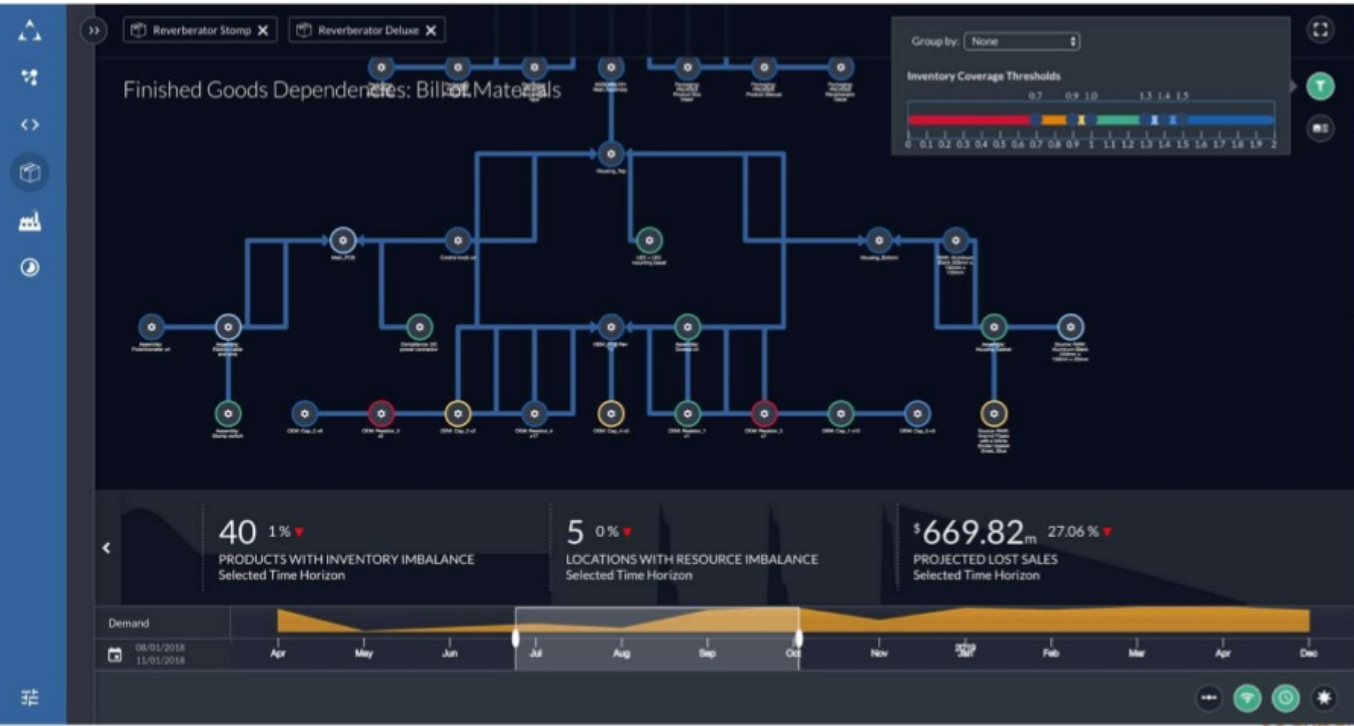Viewport: 1354px width, 726px height.
Task: Click the fullscreen expand icon at top right
Action: 1319,29
